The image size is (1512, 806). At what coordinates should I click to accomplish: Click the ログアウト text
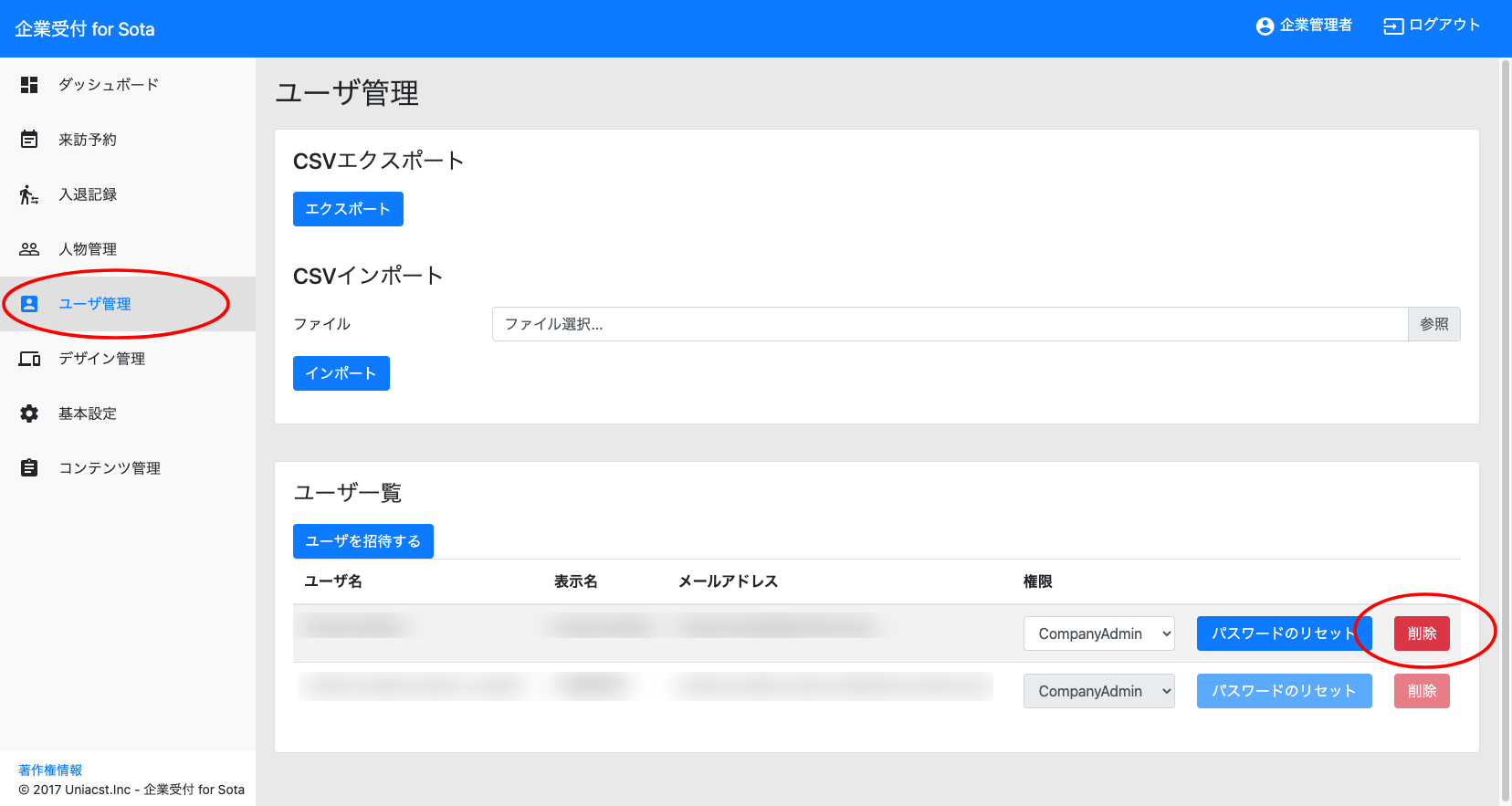pos(1444,26)
